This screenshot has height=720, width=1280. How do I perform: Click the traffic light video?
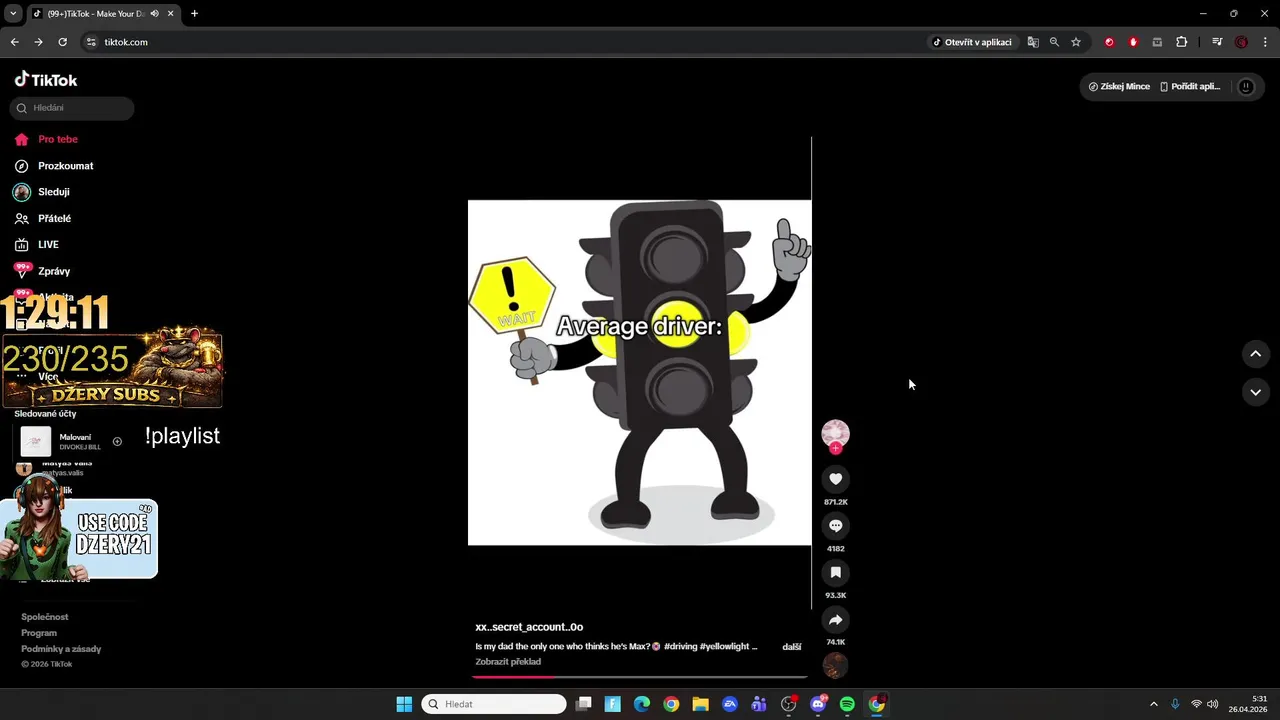tap(640, 373)
